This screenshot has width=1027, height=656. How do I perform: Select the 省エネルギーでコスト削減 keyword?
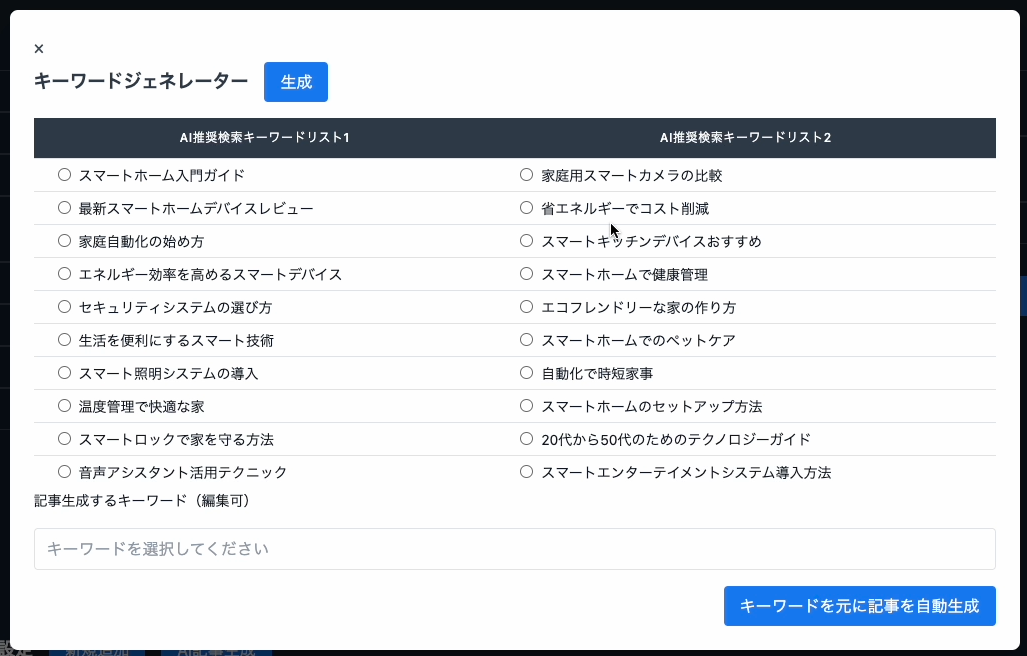(526, 207)
